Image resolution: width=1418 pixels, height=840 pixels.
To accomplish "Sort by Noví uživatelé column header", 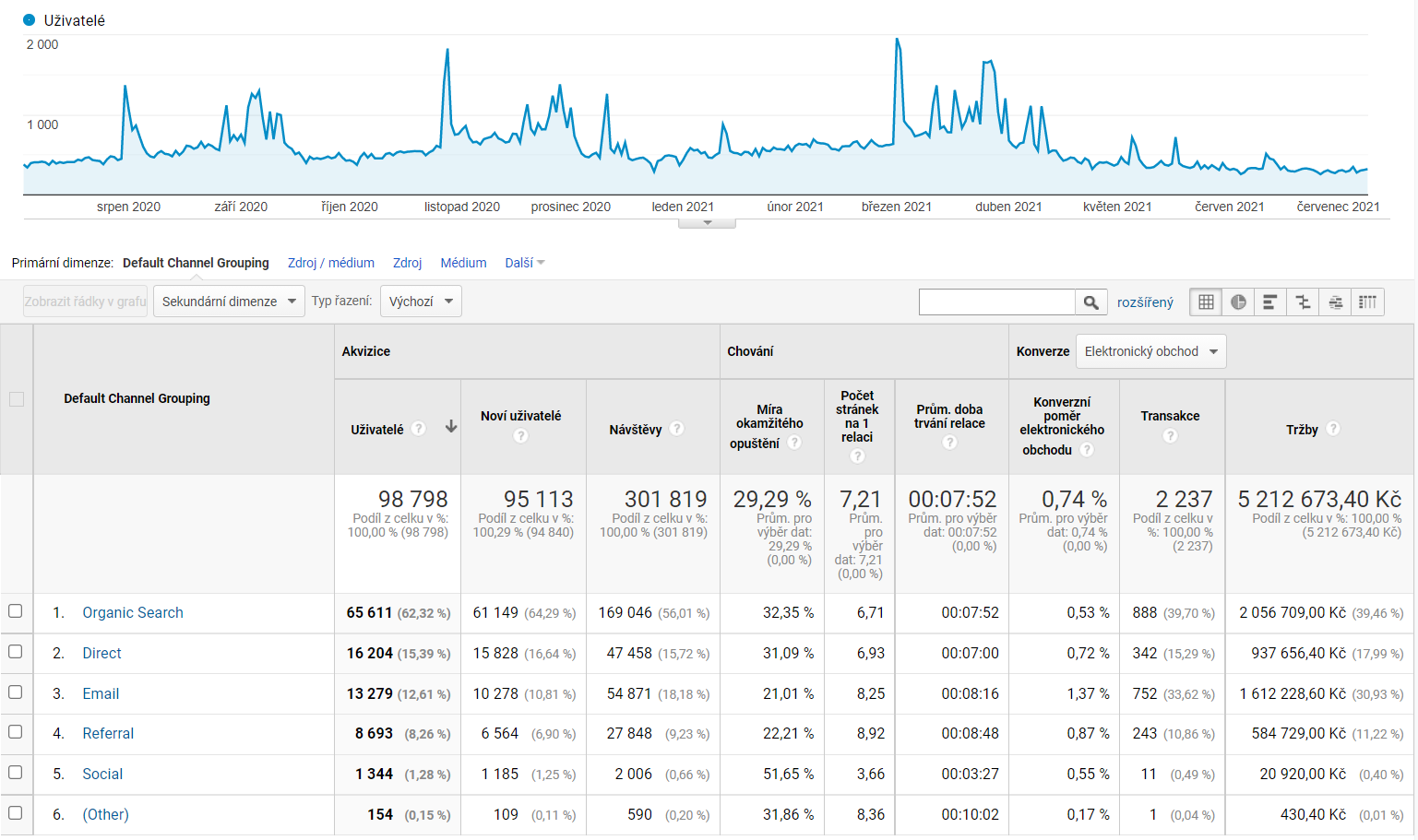I will click(520, 416).
